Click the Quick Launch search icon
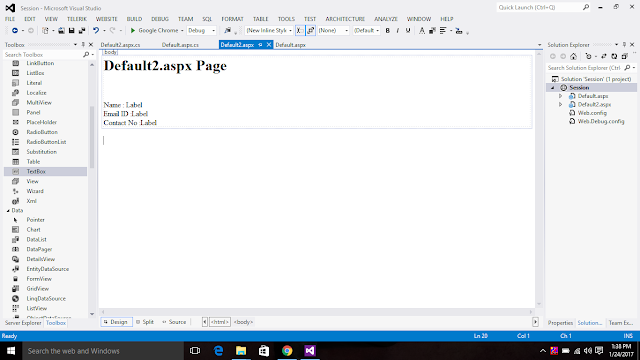This screenshot has height=360, width=640. 586,7
